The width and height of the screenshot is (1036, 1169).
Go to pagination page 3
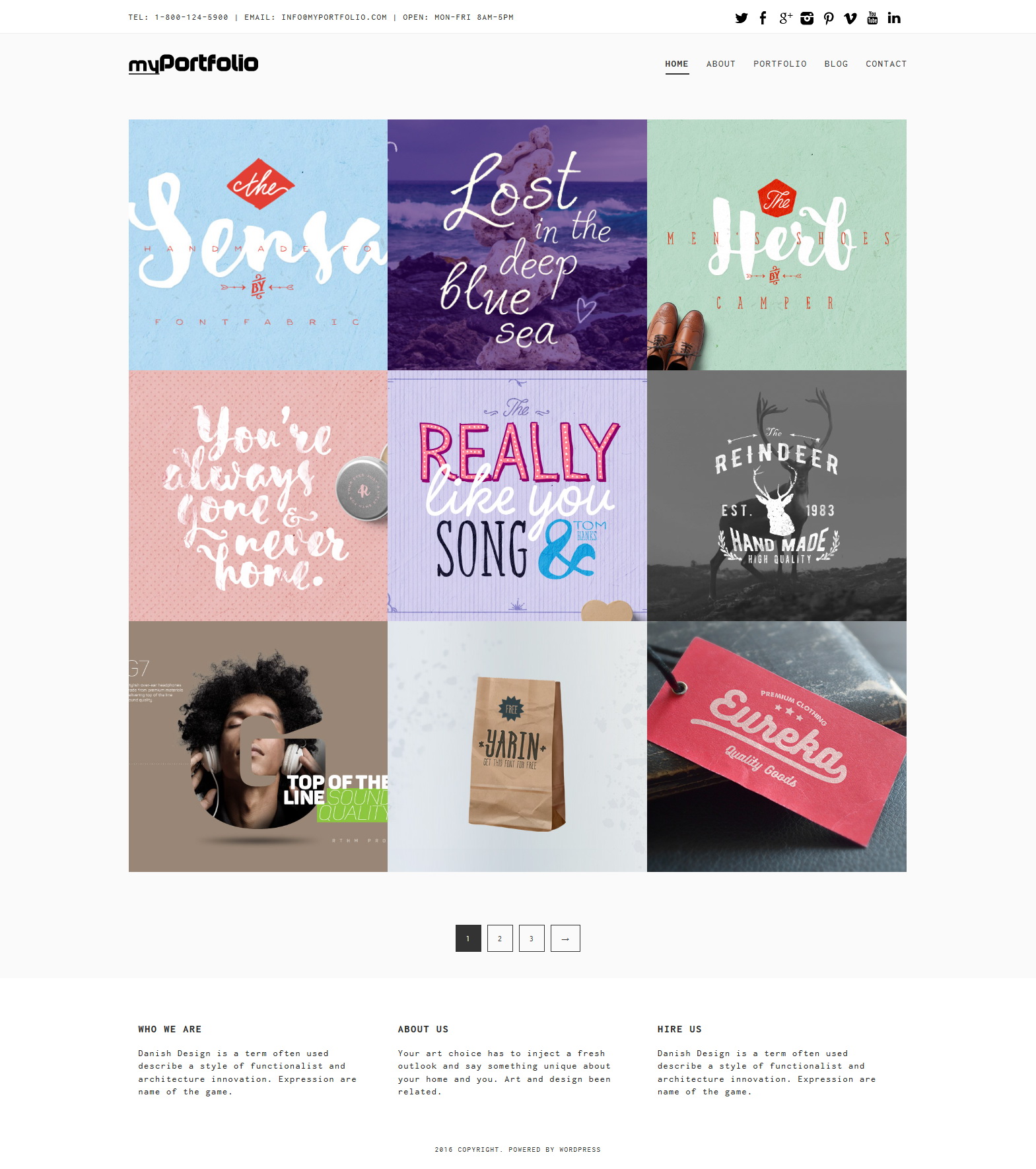(x=532, y=938)
